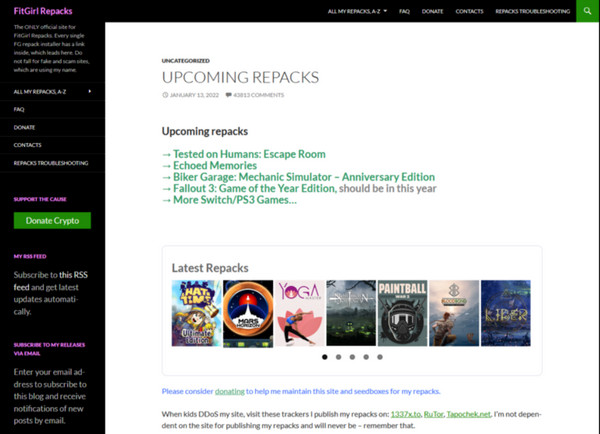
Task: Open Biker Garage: Mechanic Simulator Anniversary Edition
Action: coord(304,177)
